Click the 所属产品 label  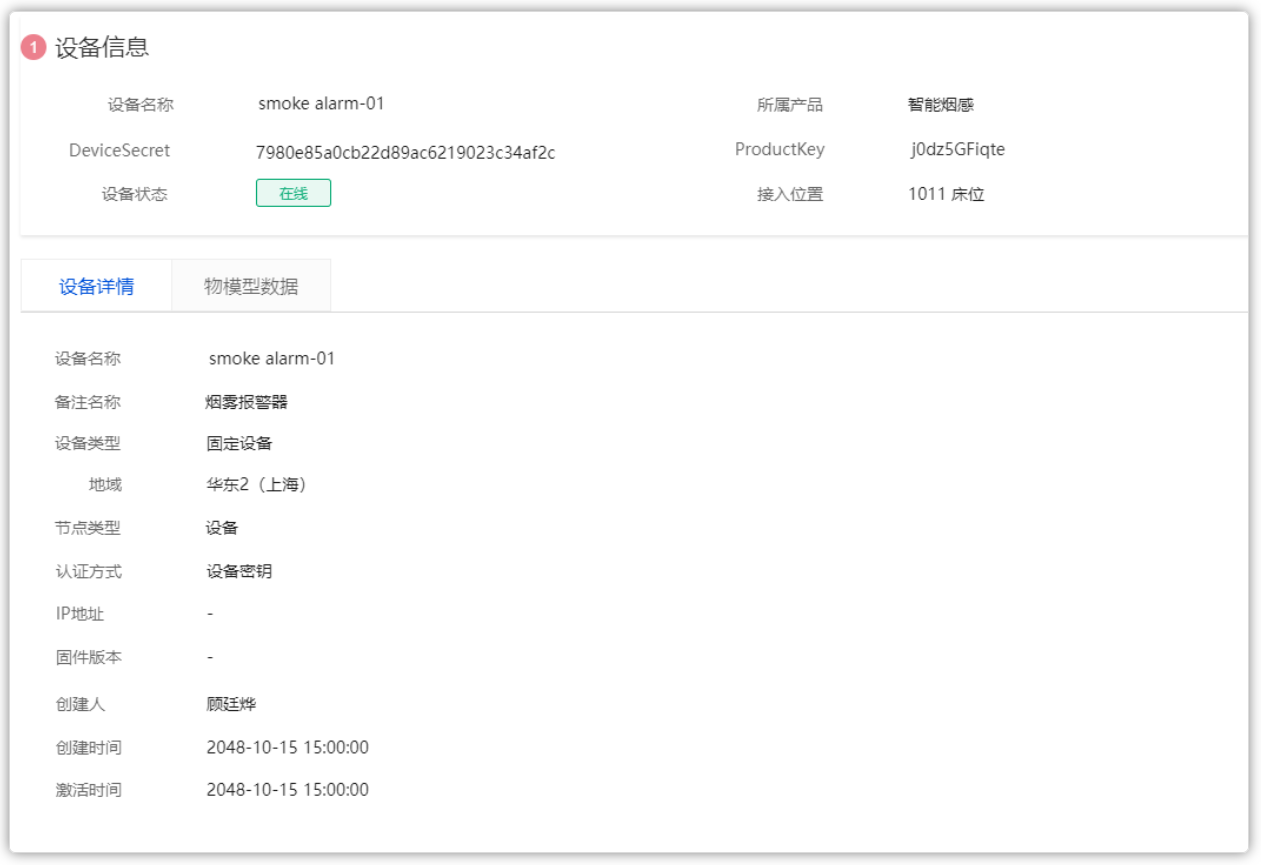click(790, 105)
